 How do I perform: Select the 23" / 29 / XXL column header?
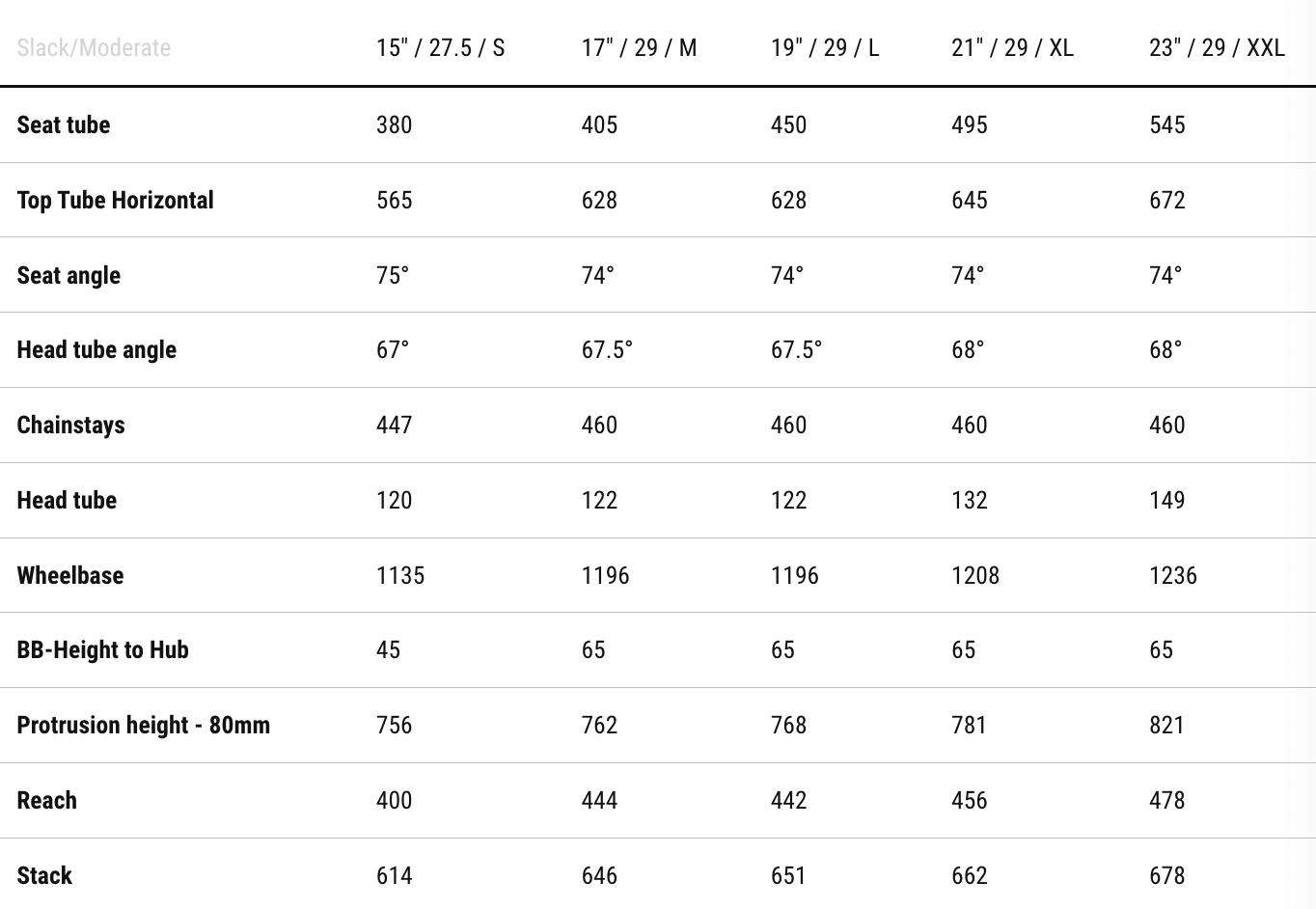[1217, 48]
